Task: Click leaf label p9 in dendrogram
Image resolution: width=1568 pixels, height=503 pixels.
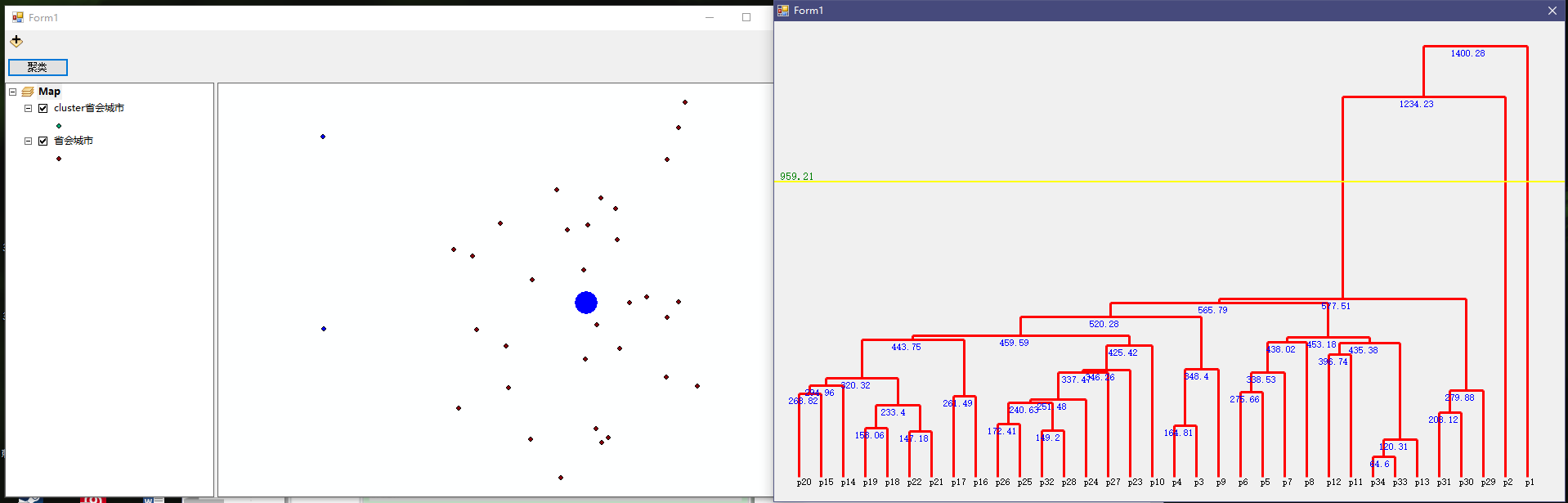Action: click(x=1221, y=482)
